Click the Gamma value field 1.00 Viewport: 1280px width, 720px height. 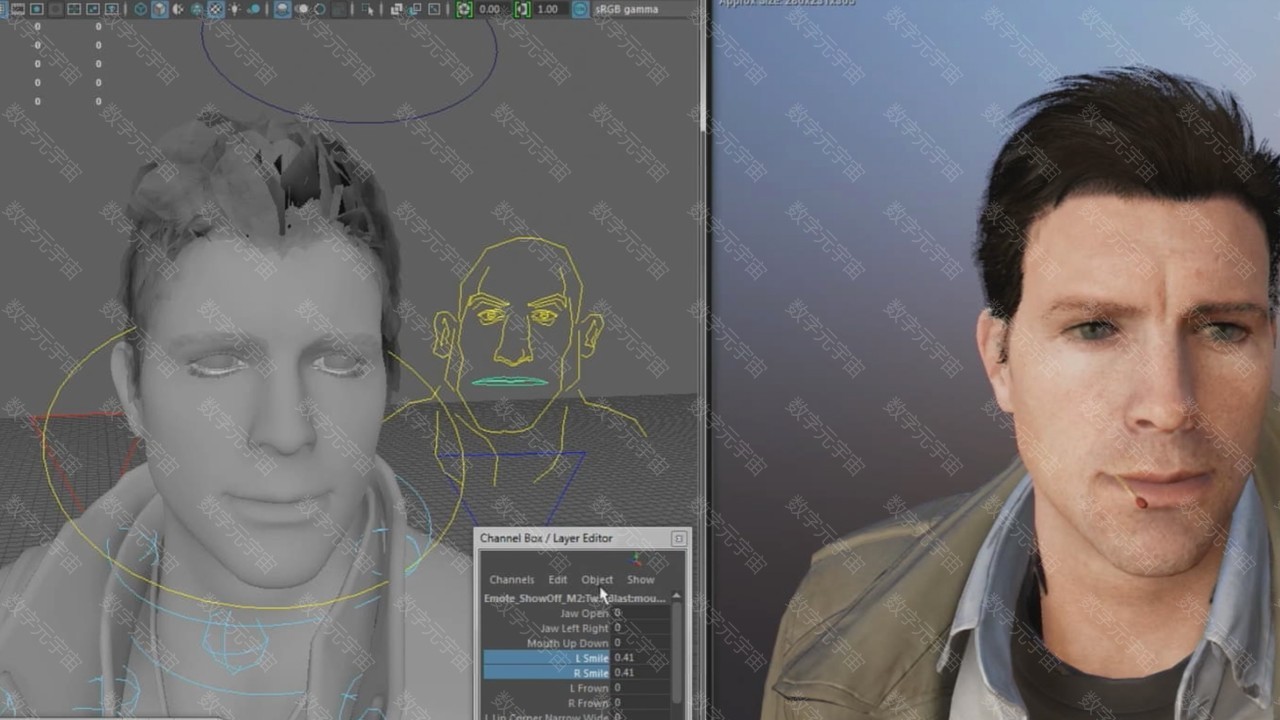(549, 9)
